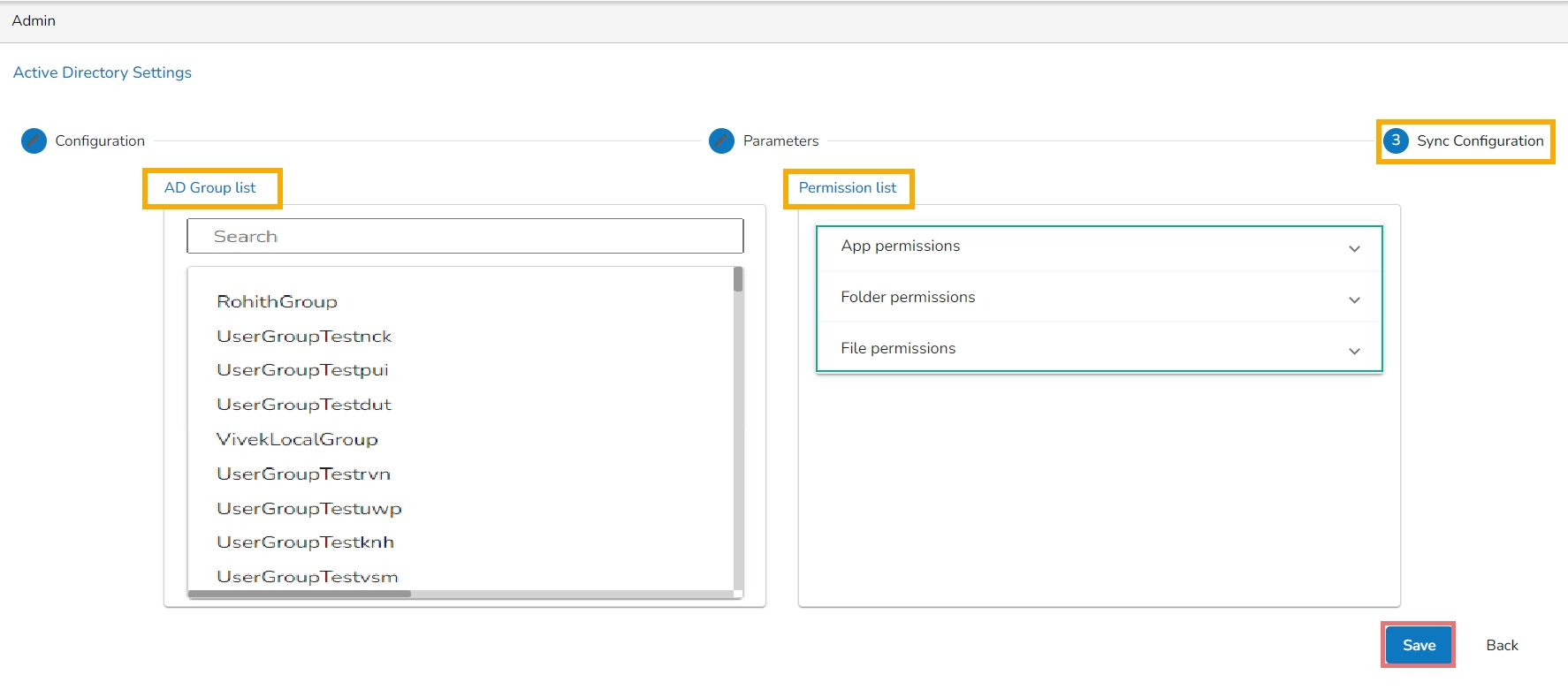The height and width of the screenshot is (690, 1568).
Task: Click the Configuration step pencil icon
Action: pyautogui.click(x=34, y=140)
